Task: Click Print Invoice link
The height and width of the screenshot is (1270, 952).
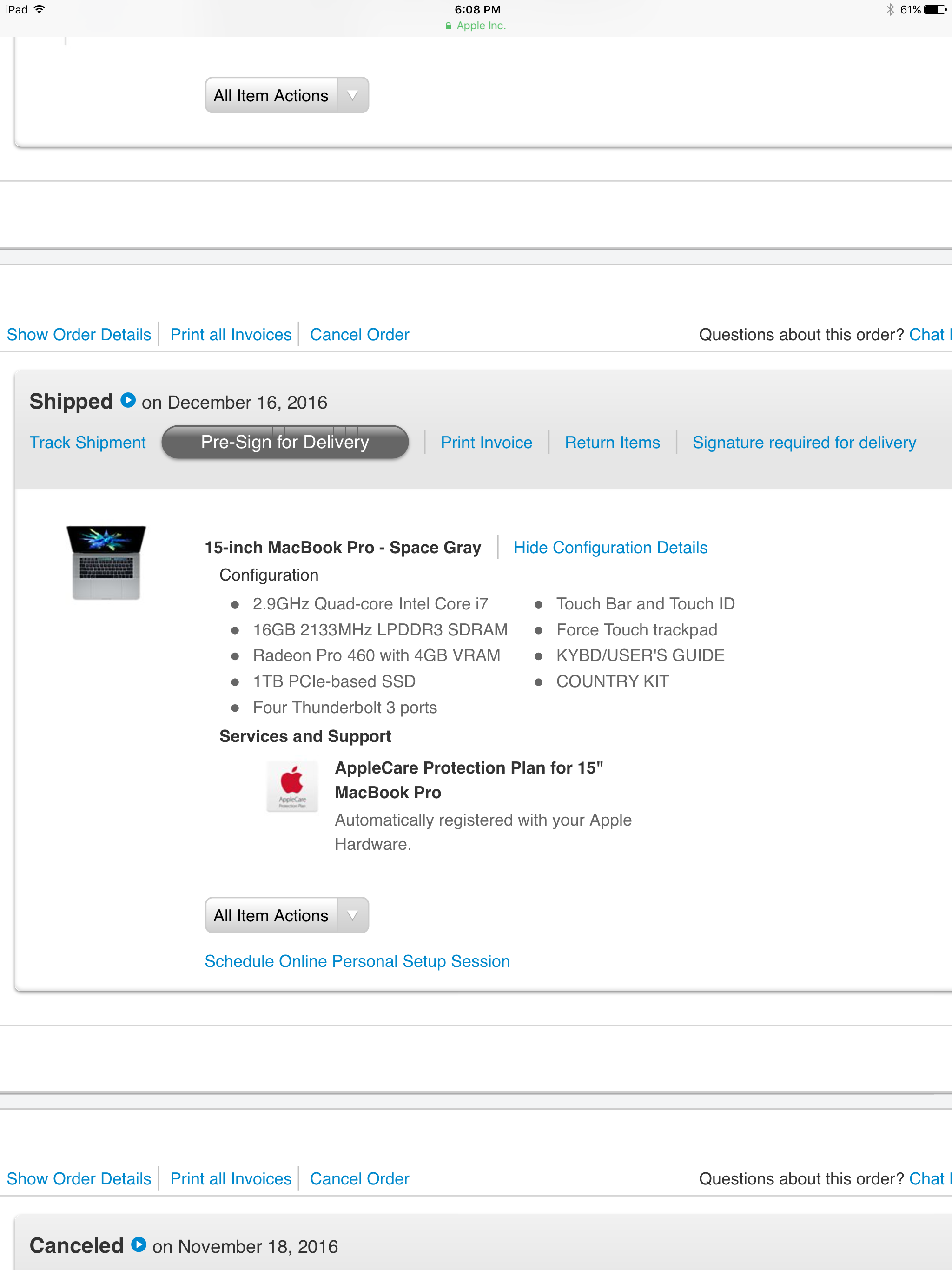Action: point(486,442)
